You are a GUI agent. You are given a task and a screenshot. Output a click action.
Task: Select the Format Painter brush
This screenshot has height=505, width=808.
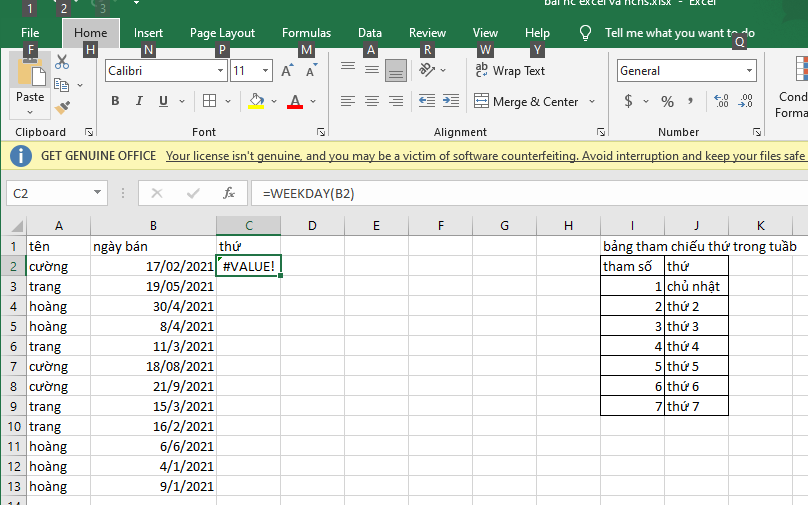62,108
